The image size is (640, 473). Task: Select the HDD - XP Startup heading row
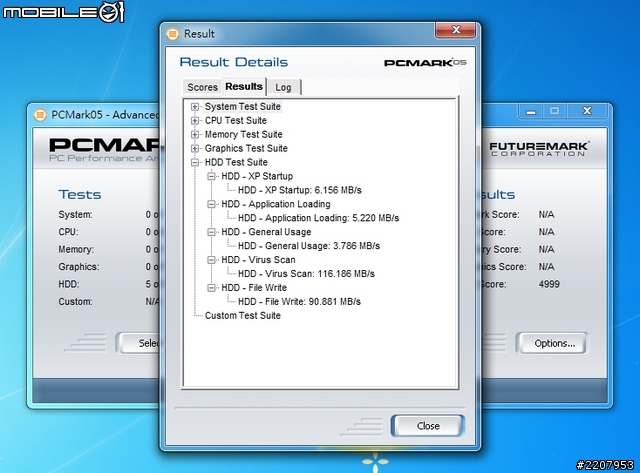tap(257, 176)
